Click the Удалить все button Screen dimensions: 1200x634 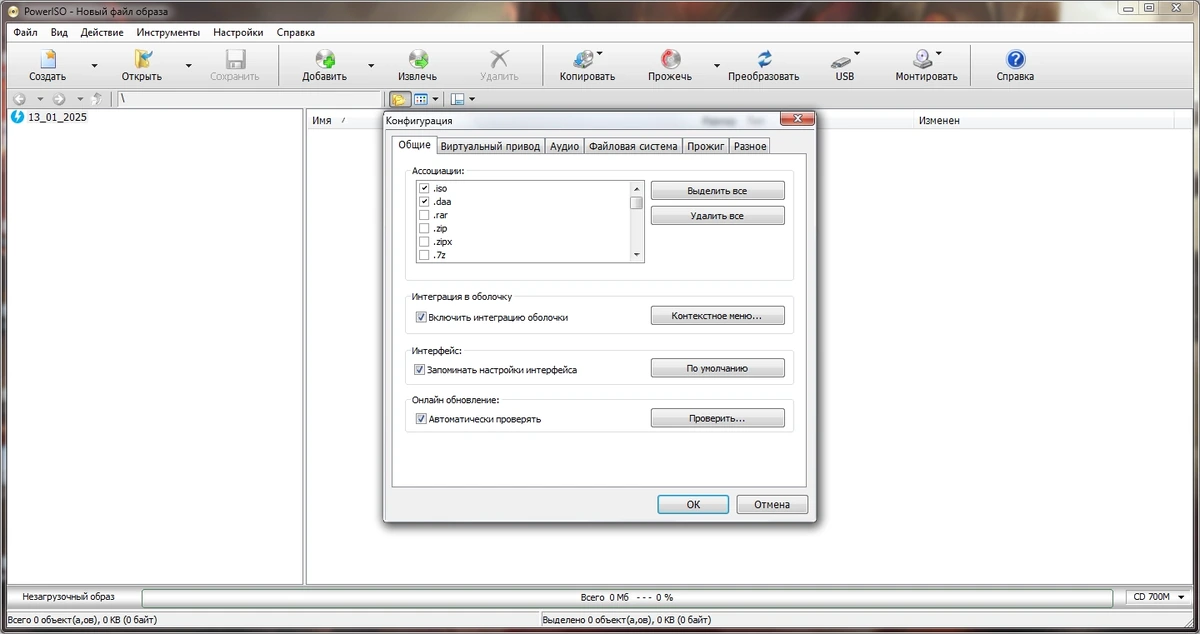coord(717,215)
